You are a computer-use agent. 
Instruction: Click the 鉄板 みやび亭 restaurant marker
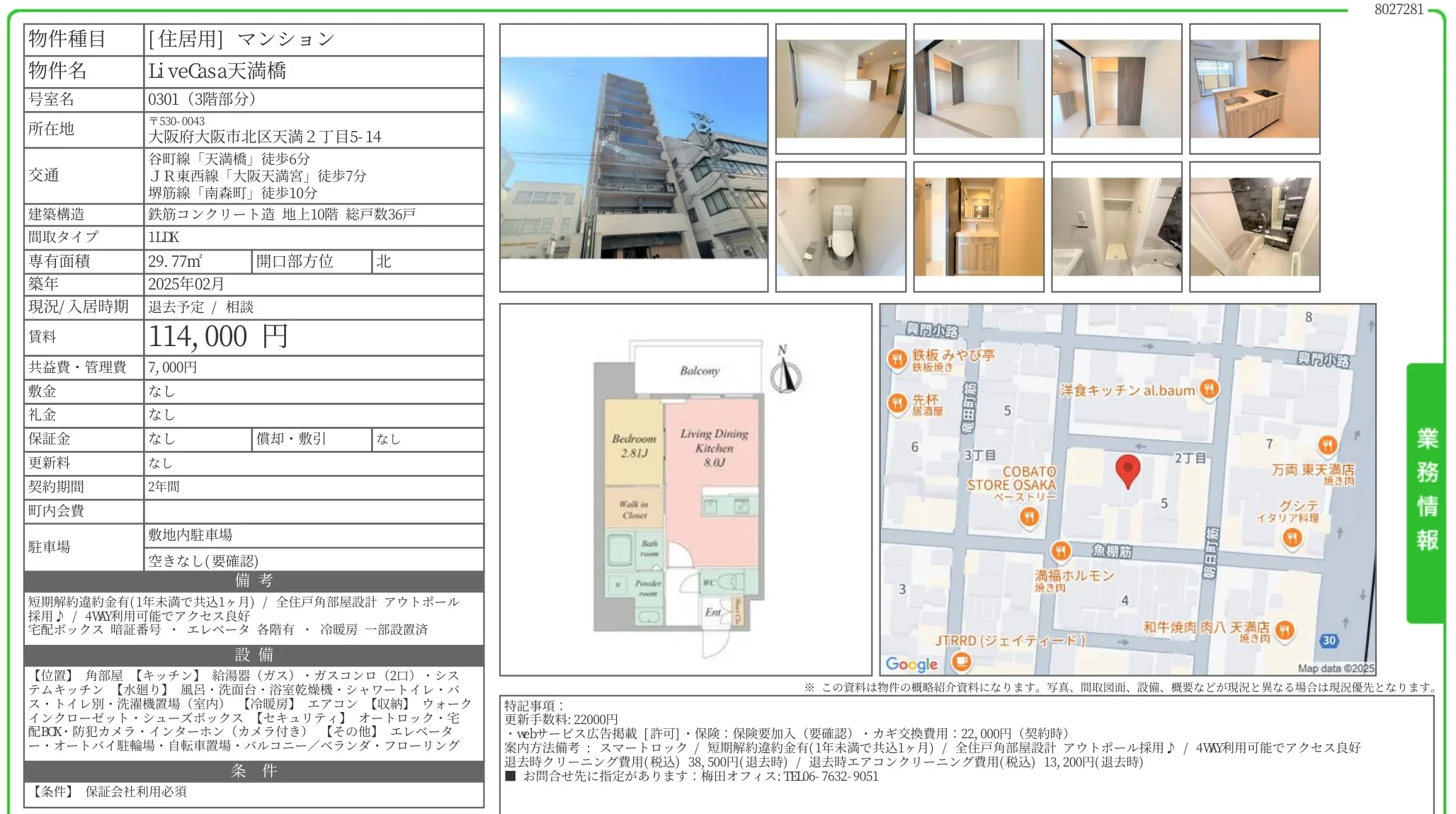tap(897, 359)
